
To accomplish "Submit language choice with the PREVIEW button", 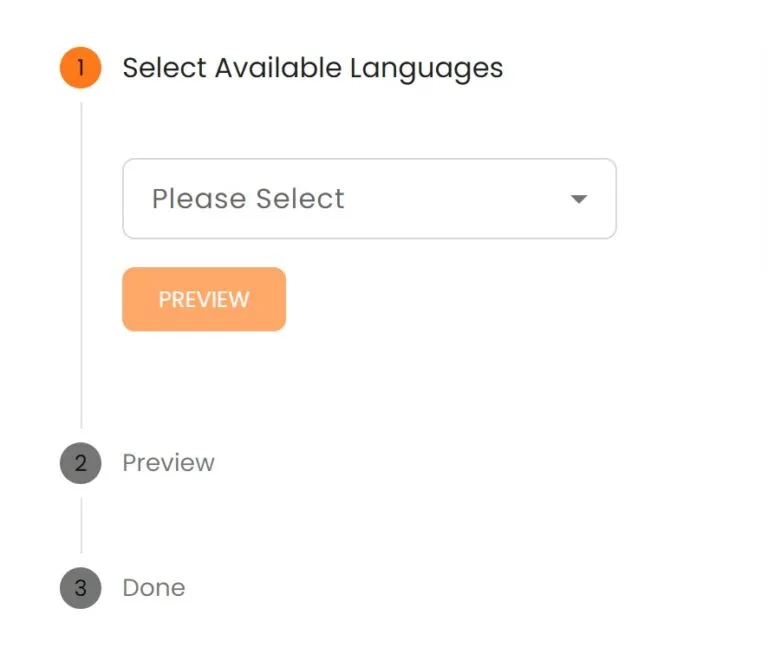I will pos(204,299).
